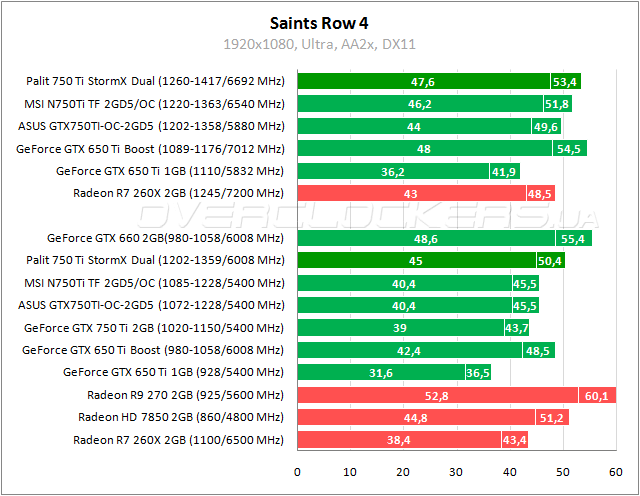
Task: Select the 51,2 value on the bar
Action: 551,418
